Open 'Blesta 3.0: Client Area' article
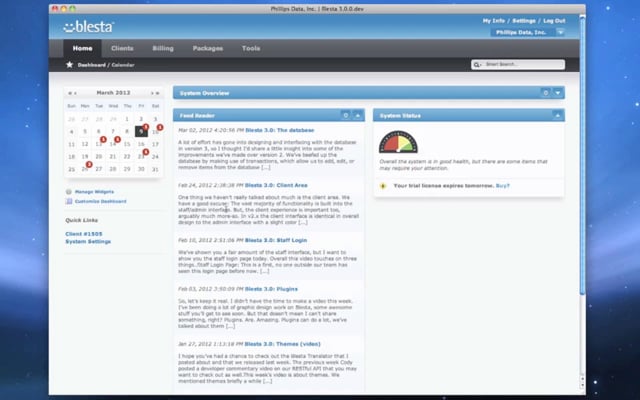Image resolution: width=640 pixels, height=400 pixels. coord(276,185)
